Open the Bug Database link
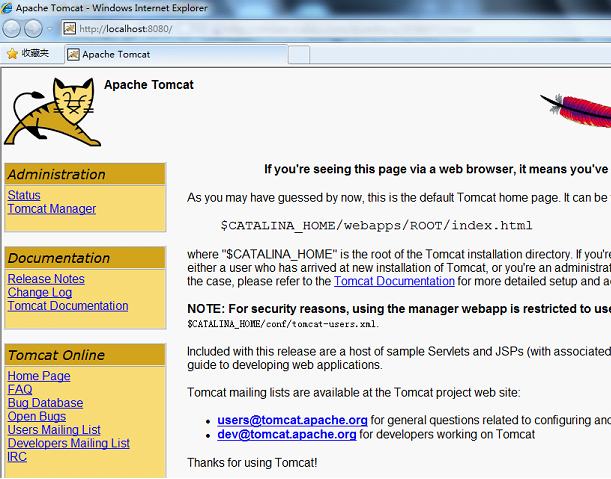Screen dimensions: 611x479 point(45,403)
